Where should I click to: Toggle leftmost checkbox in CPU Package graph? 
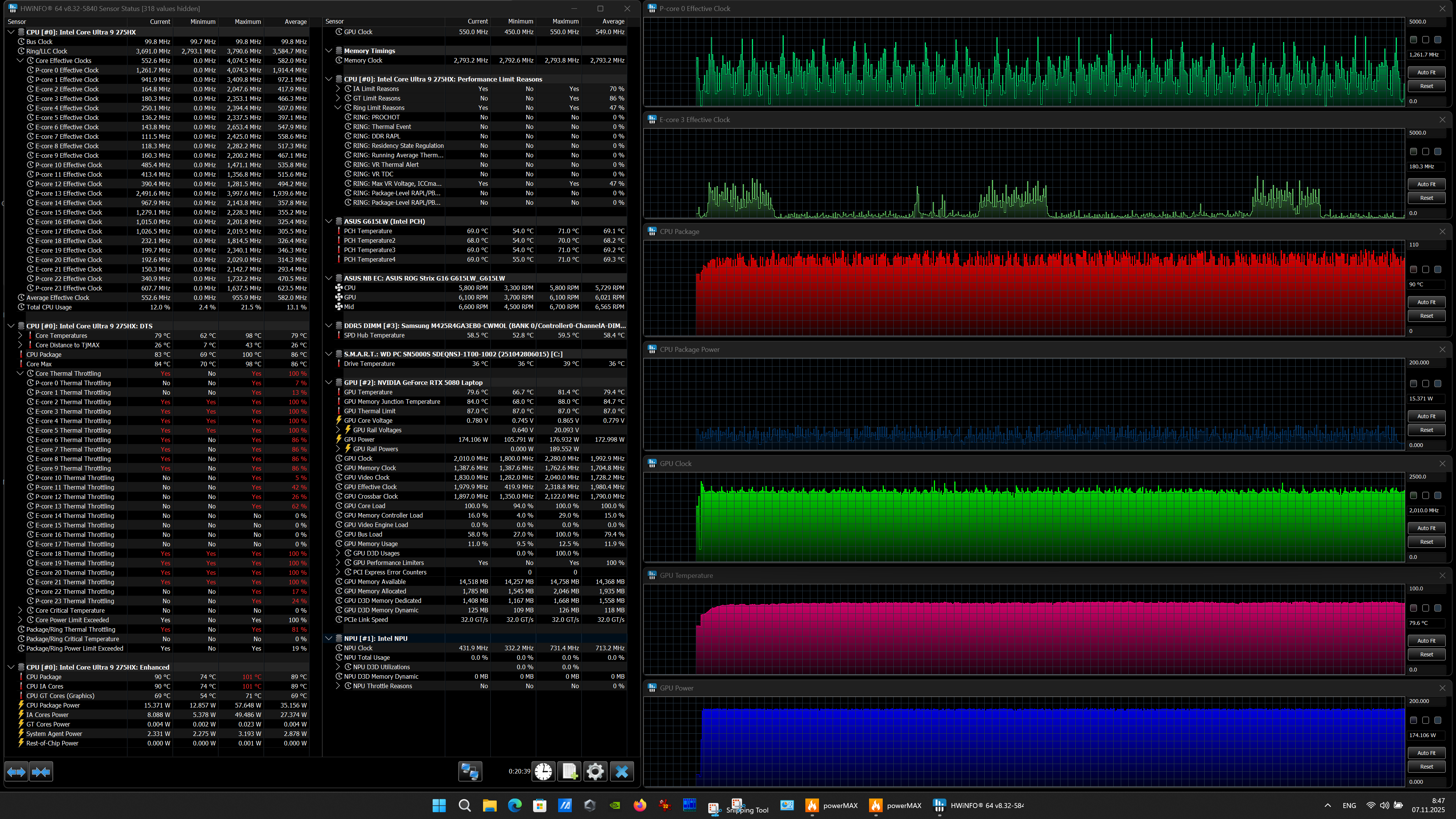click(1413, 270)
